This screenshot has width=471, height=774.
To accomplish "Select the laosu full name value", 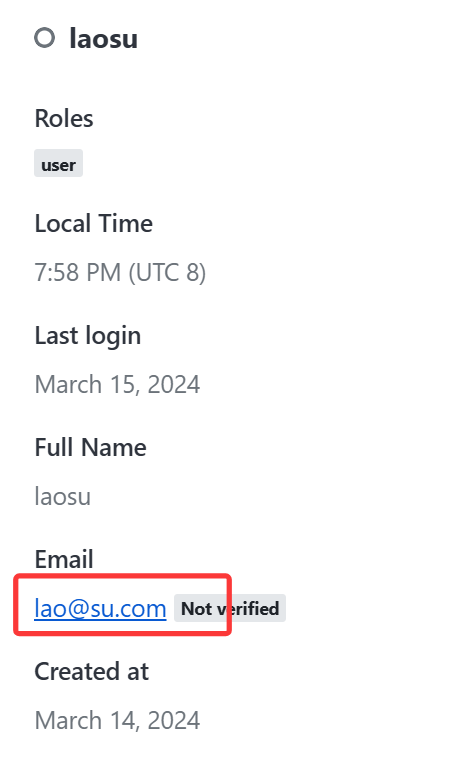I will tap(63, 496).
